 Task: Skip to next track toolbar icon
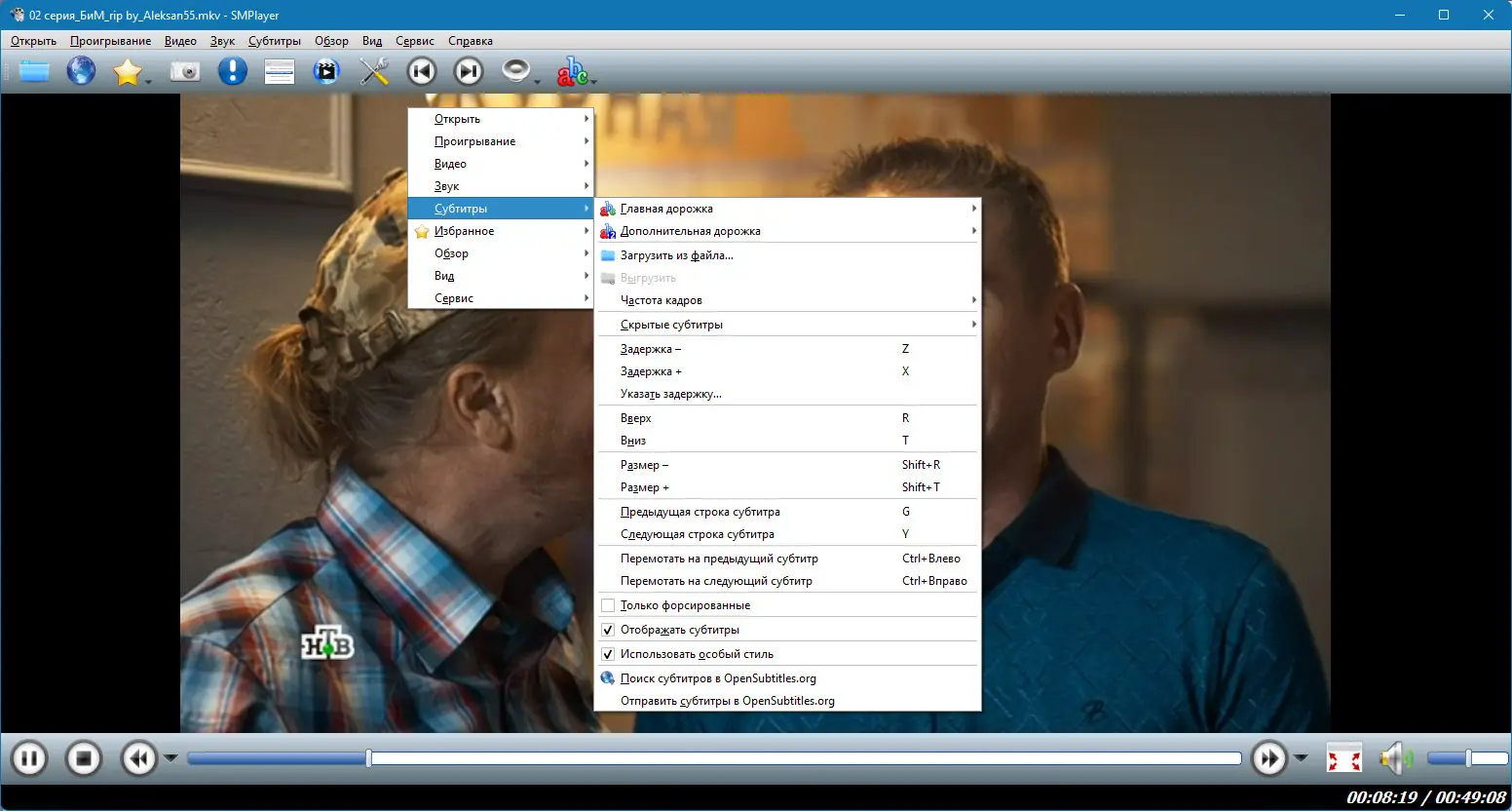[469, 71]
